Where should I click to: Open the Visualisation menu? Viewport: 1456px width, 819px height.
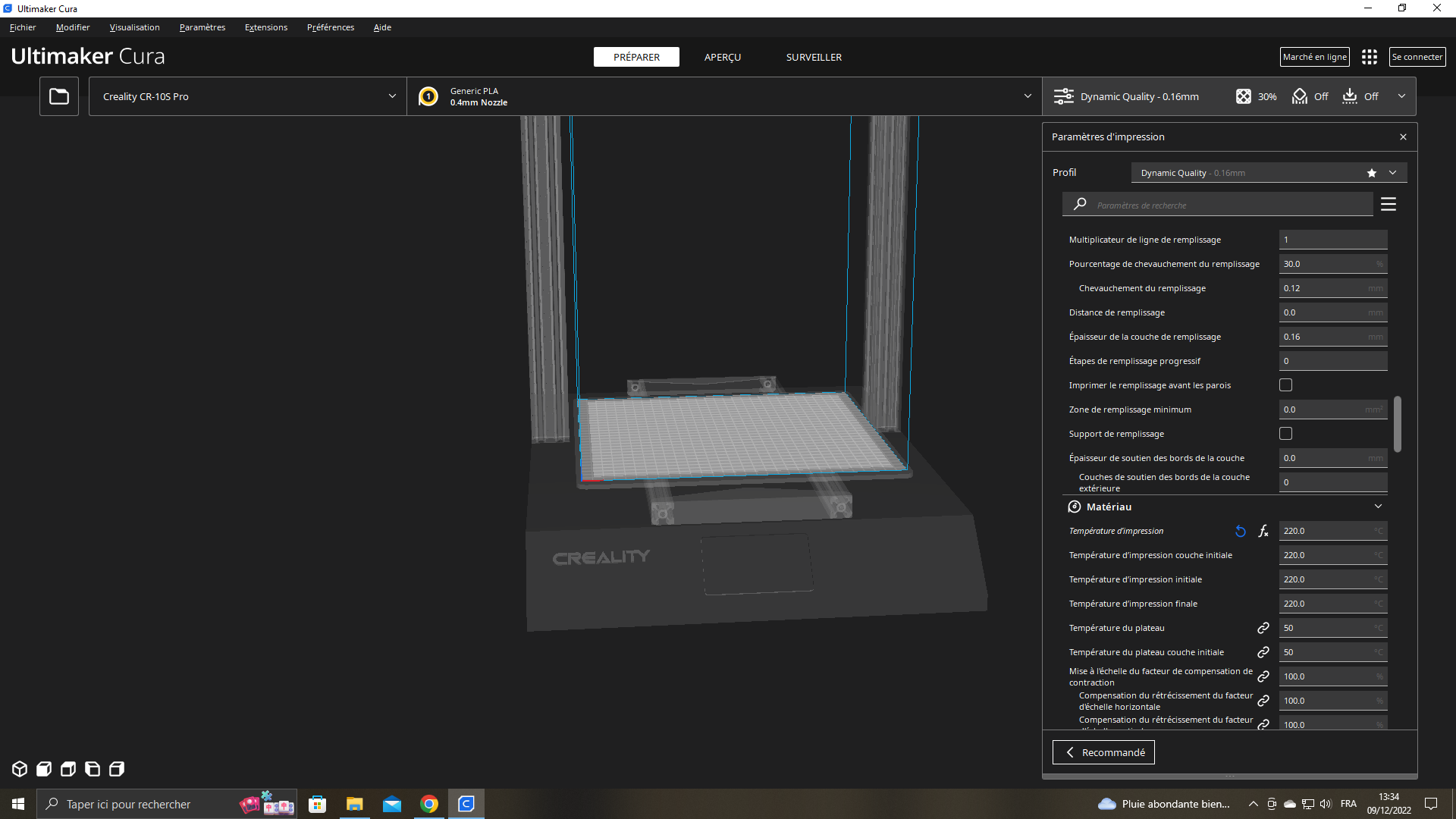[x=135, y=27]
